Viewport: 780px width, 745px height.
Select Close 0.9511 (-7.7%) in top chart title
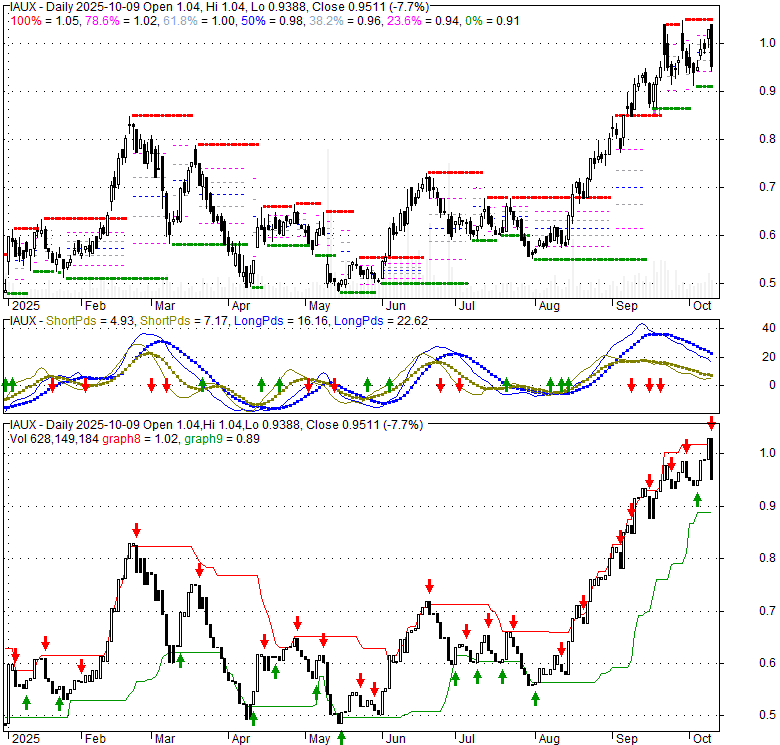click(368, 7)
